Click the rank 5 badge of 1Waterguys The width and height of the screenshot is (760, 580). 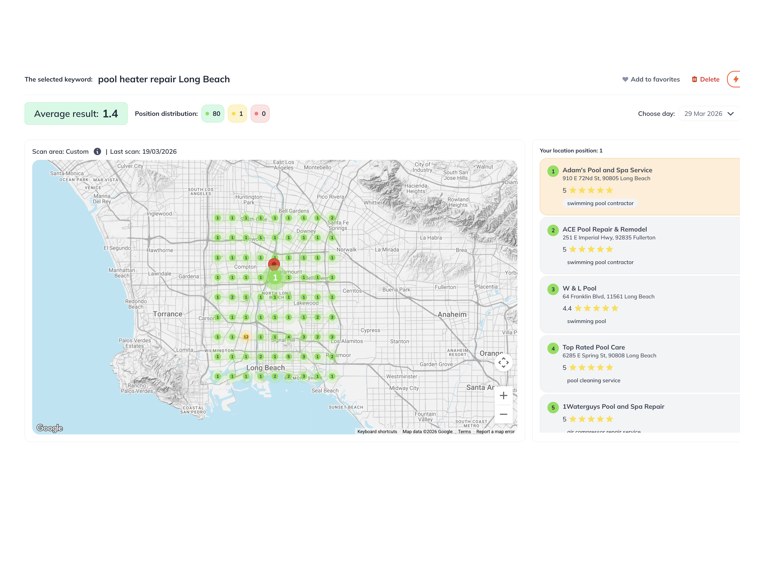tap(553, 408)
